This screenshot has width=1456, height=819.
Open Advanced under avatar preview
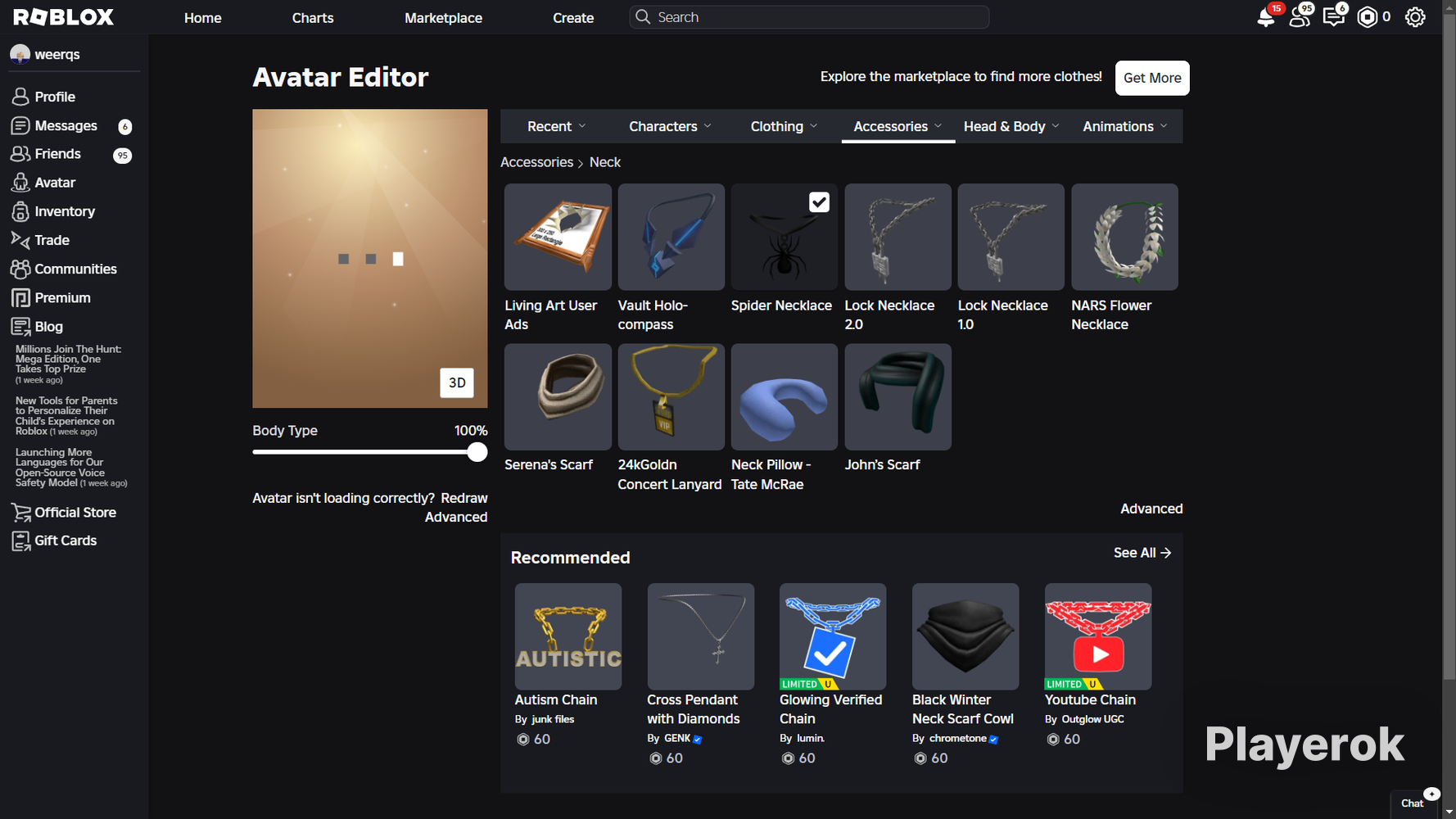456,517
